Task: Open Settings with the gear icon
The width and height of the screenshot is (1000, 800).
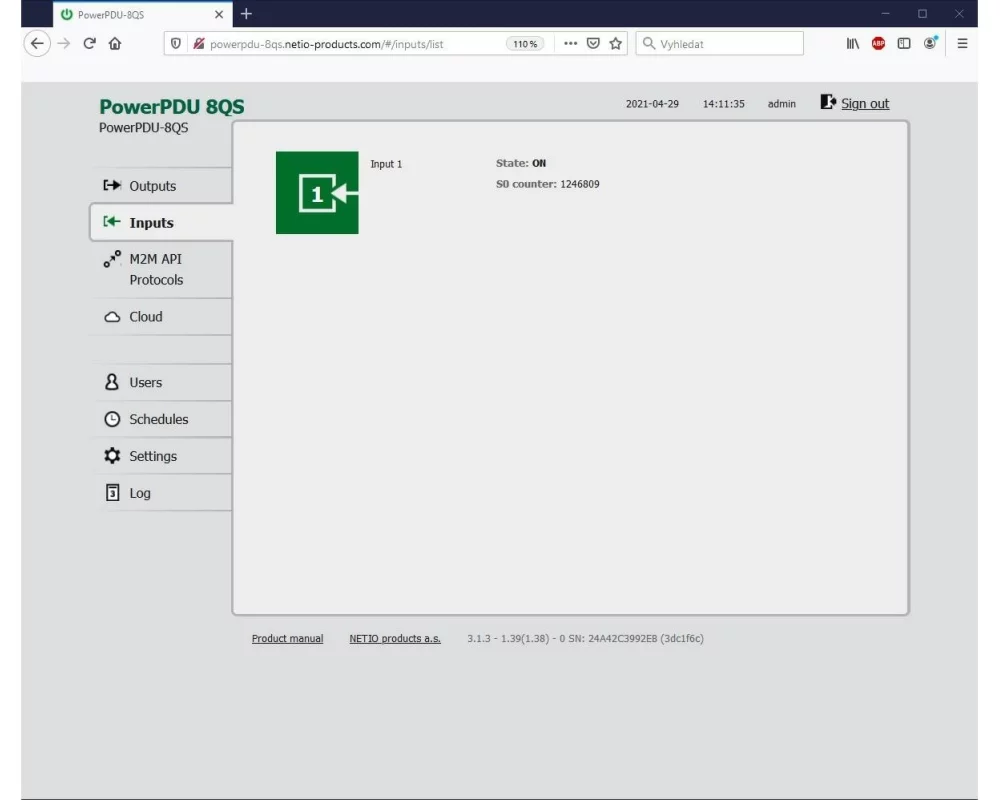Action: tap(152, 456)
